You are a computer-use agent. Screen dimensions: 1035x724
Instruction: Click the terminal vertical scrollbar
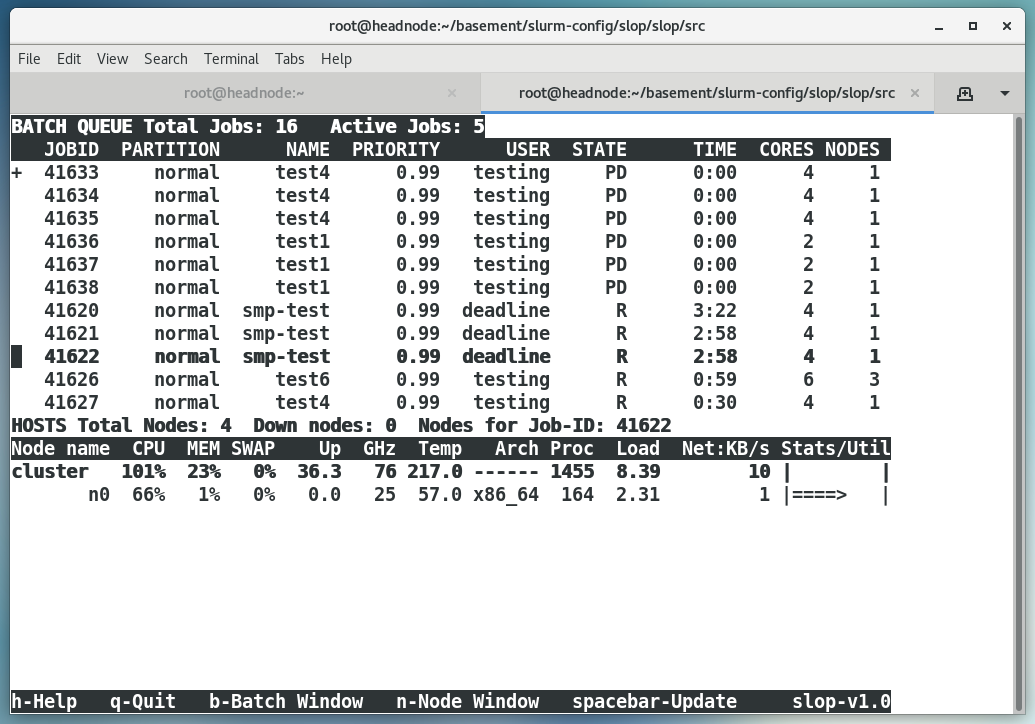[x=1018, y=413]
